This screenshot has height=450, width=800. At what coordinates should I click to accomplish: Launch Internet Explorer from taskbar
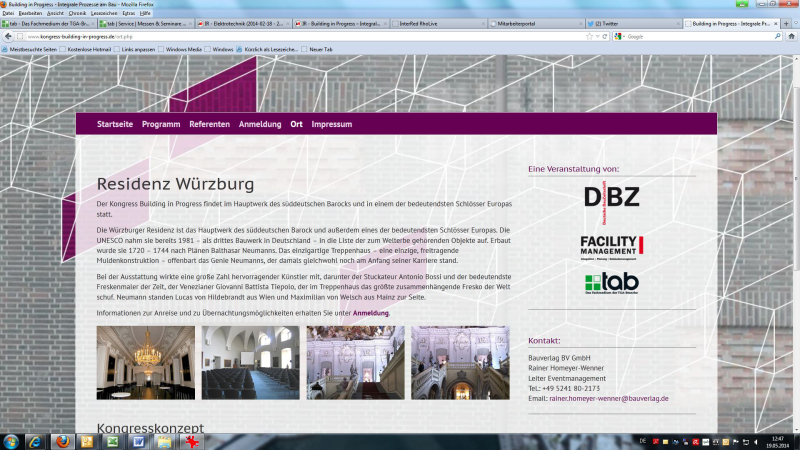pos(35,442)
